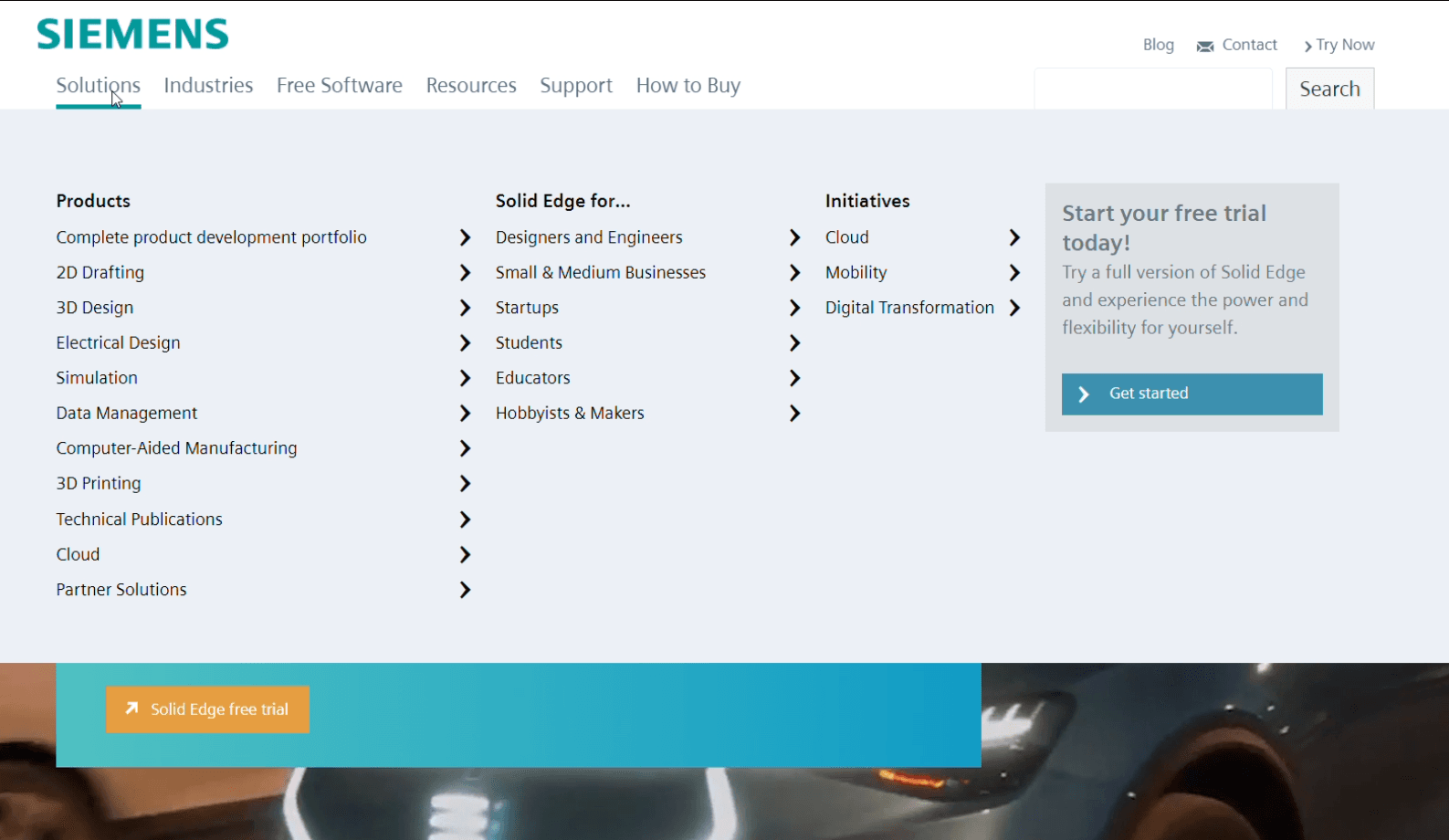
Task: Open the Free Software menu
Action: pos(340,86)
